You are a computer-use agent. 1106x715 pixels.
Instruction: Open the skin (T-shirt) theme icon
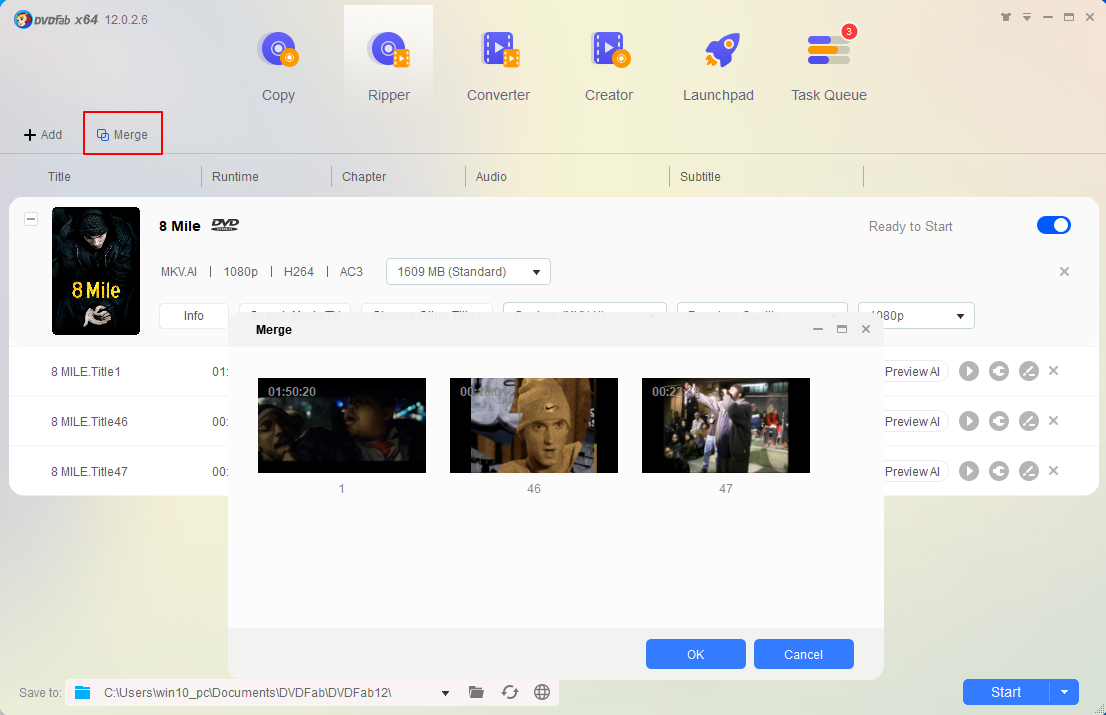(x=1006, y=17)
